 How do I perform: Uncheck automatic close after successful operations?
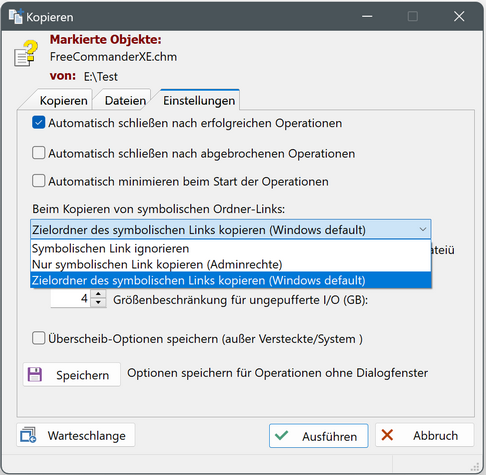[x=39, y=123]
